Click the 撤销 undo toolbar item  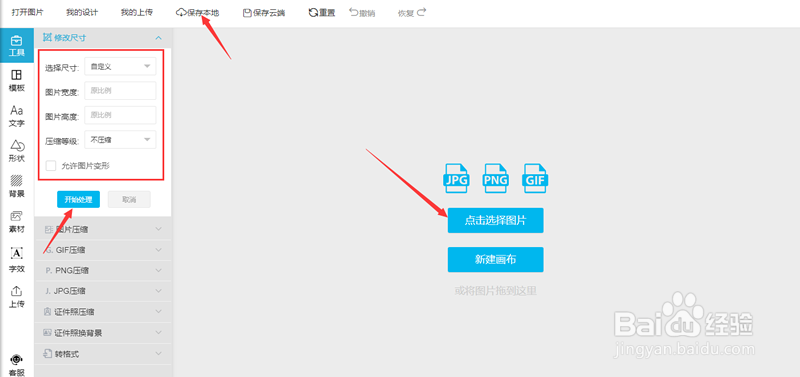pyautogui.click(x=362, y=13)
